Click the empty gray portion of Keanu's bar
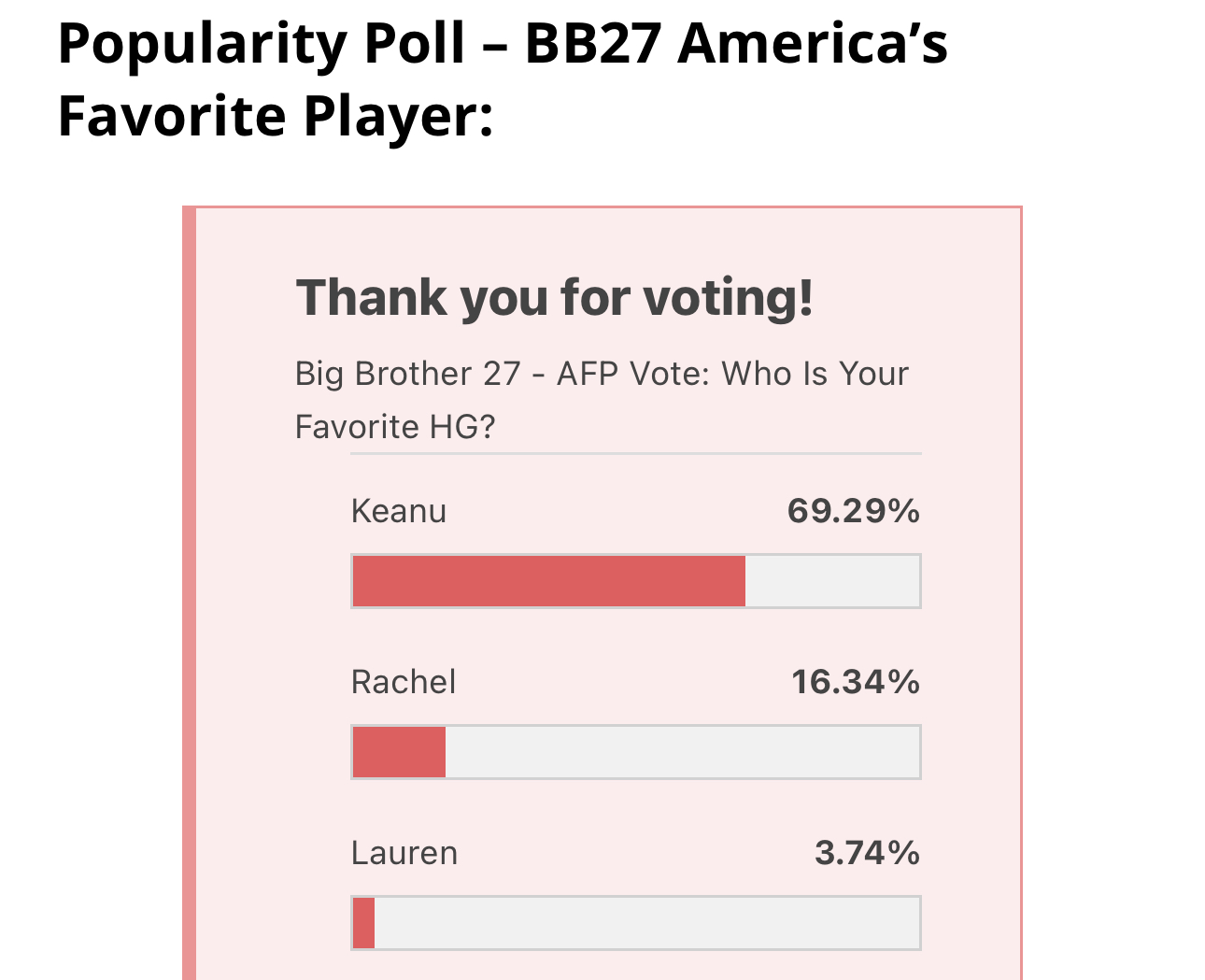Screen dimensions: 1205x980 click(832, 581)
